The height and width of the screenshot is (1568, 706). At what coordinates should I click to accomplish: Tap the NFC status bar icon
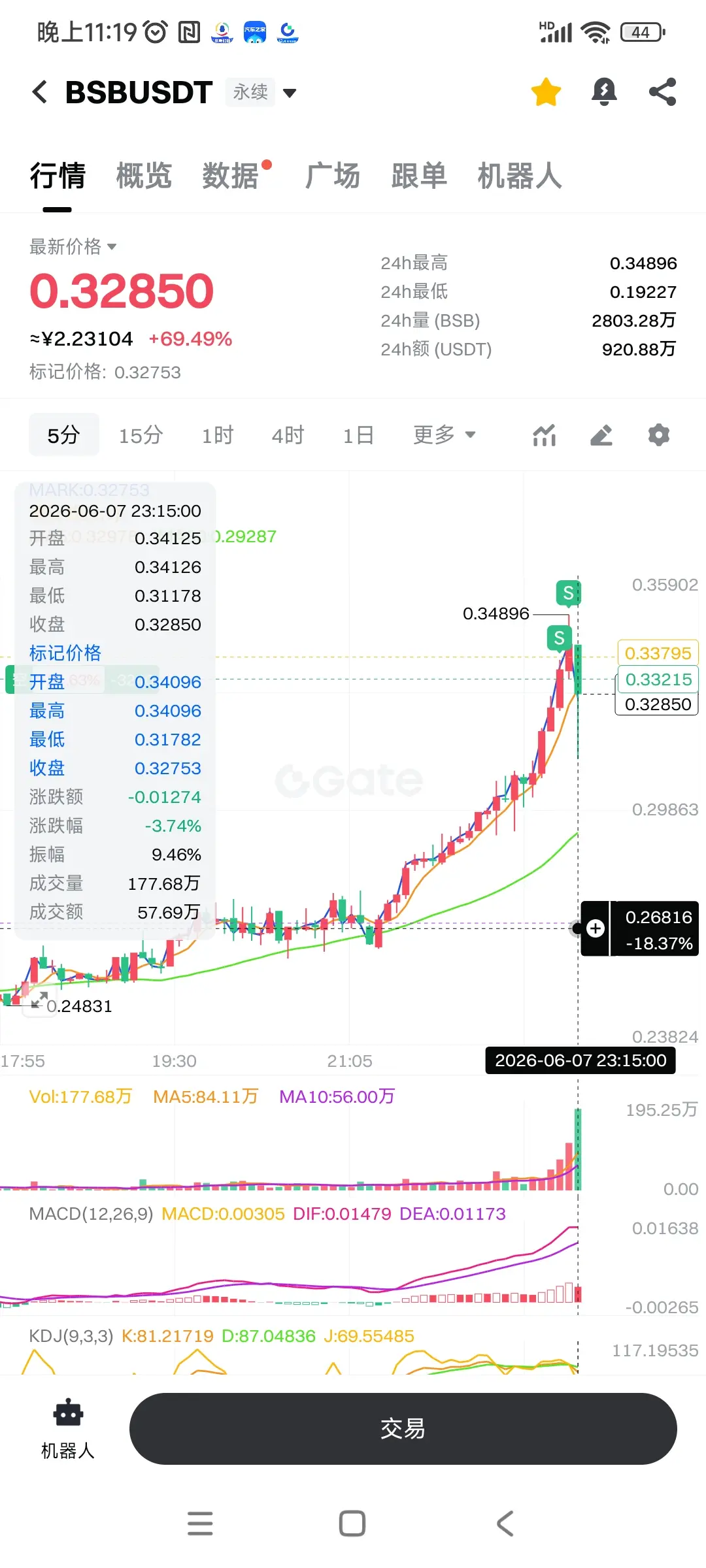click(190, 32)
